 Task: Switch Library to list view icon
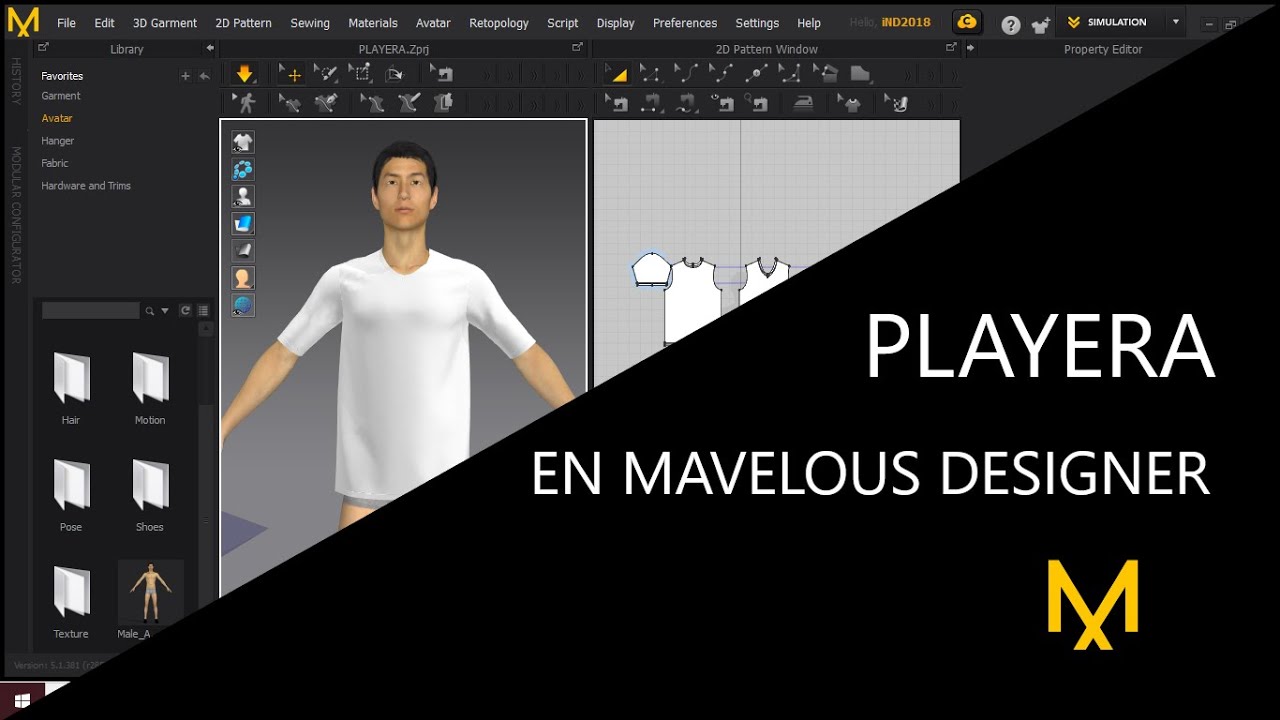[203, 311]
